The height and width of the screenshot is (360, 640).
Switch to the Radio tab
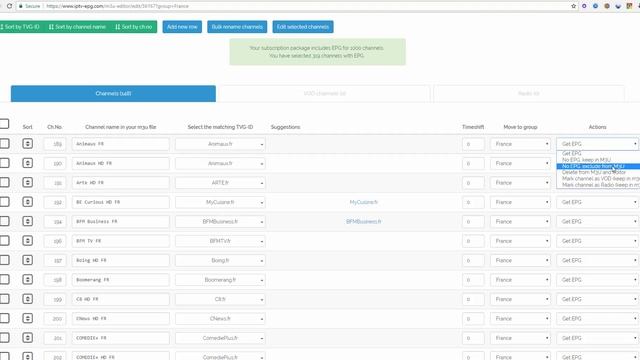(x=529, y=93)
